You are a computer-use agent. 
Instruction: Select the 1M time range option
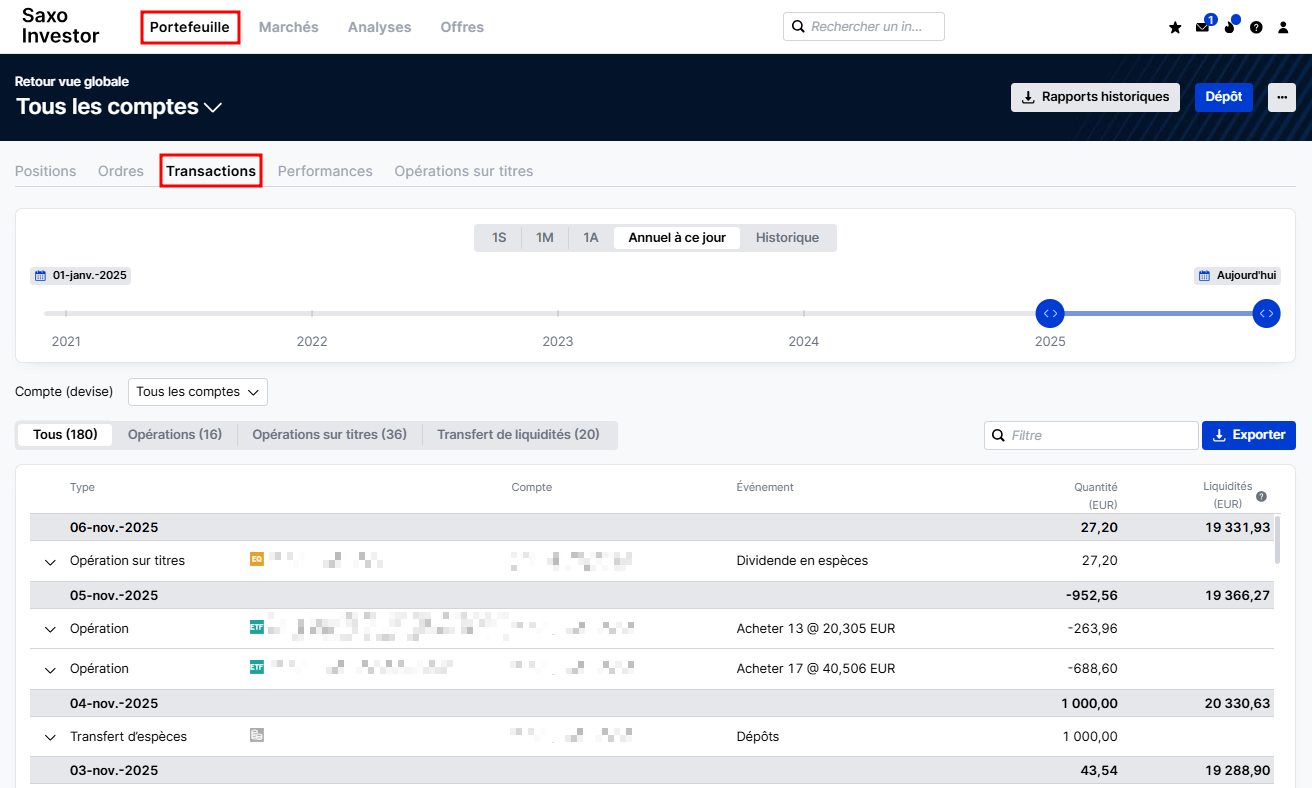coord(544,238)
